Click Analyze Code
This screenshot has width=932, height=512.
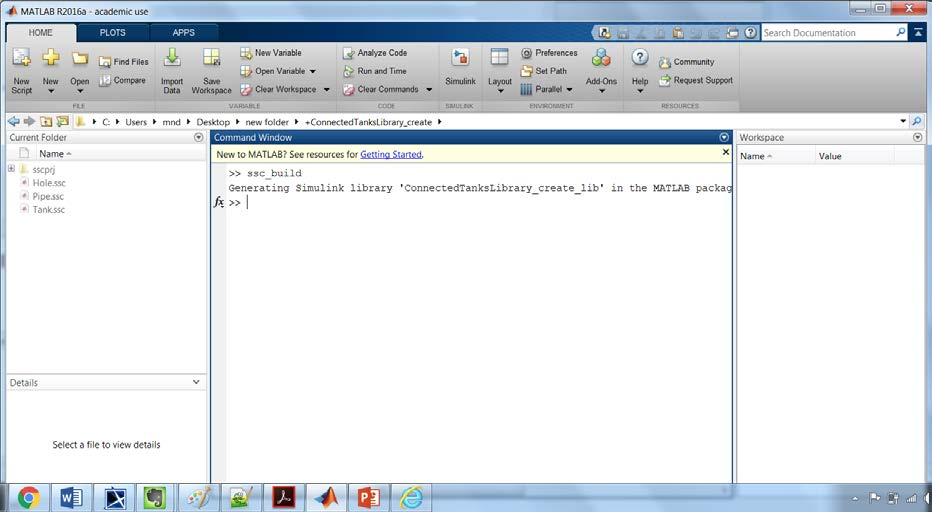pos(375,53)
